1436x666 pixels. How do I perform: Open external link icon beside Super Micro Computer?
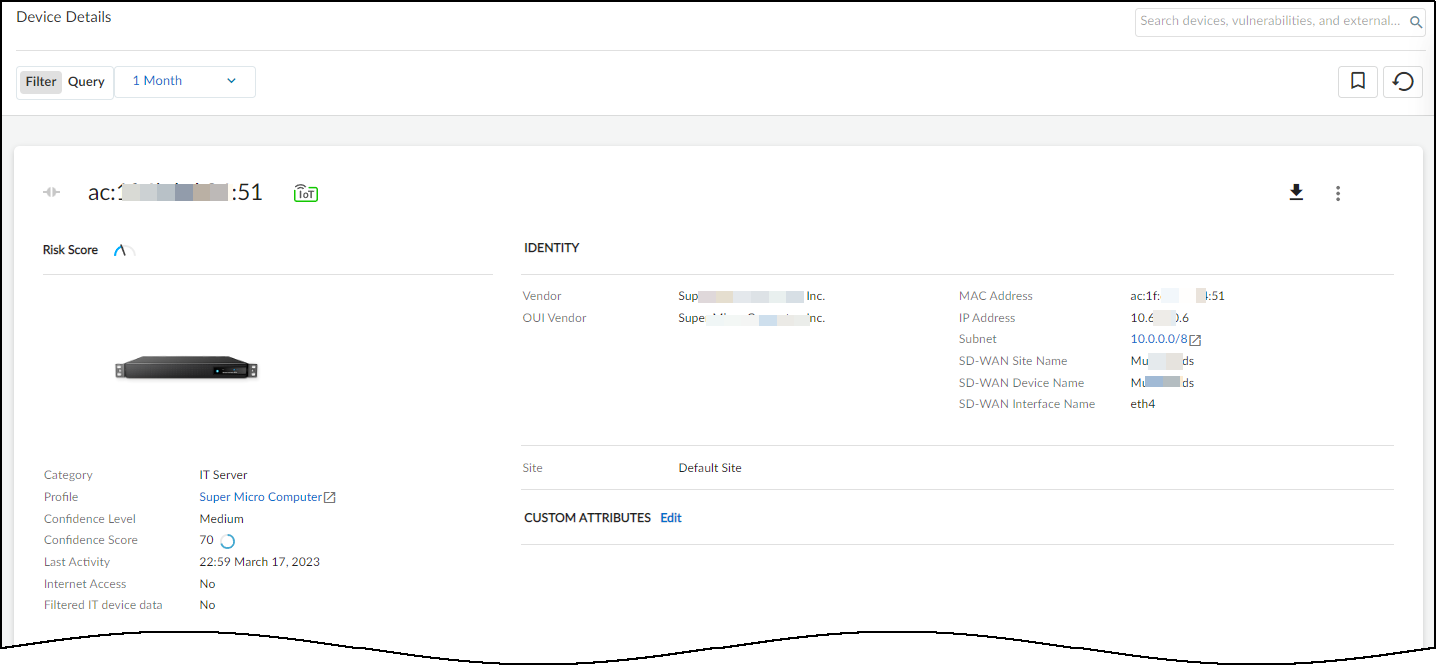click(x=330, y=498)
